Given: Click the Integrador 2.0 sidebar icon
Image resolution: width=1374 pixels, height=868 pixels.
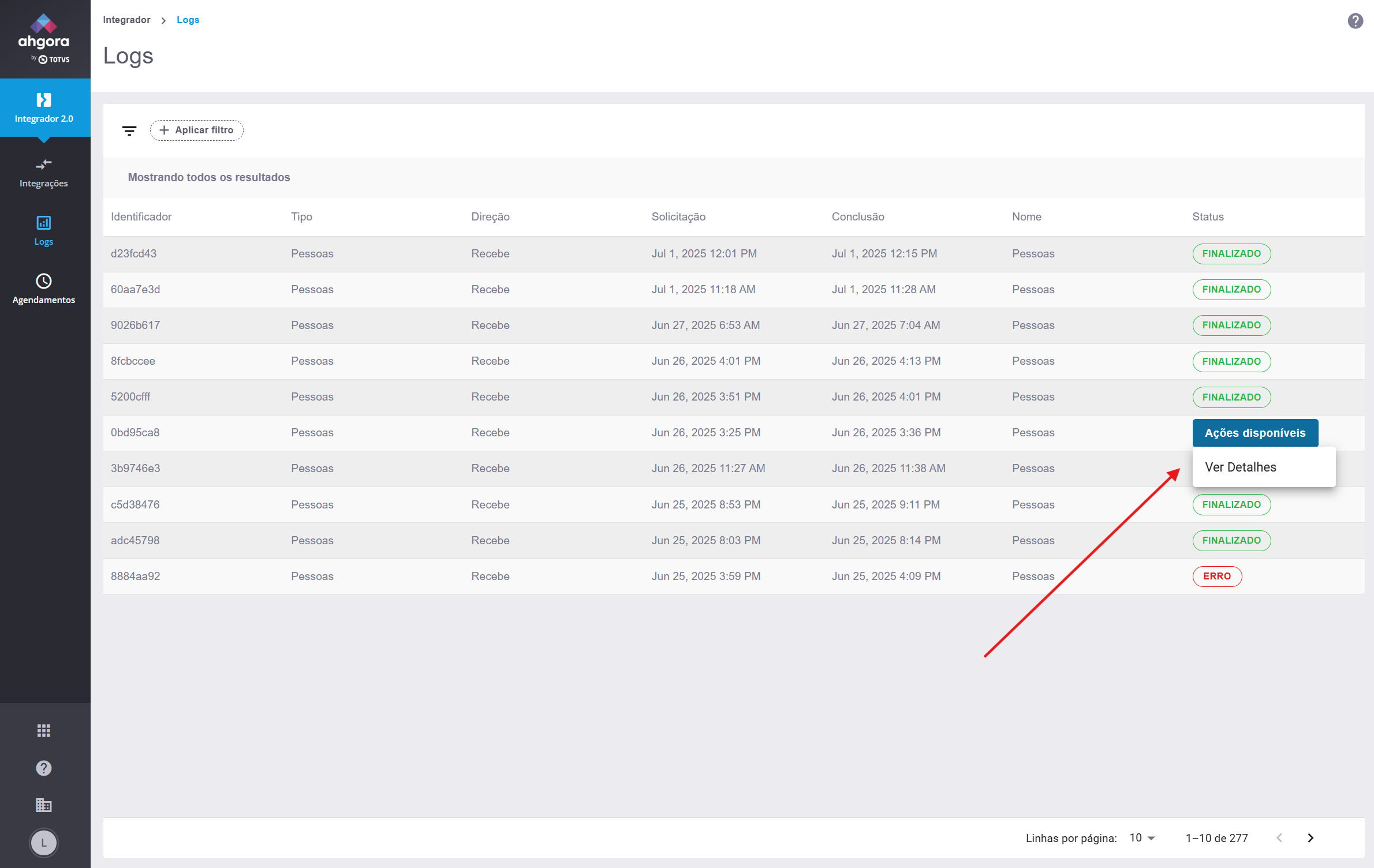Looking at the screenshot, I should [44, 100].
